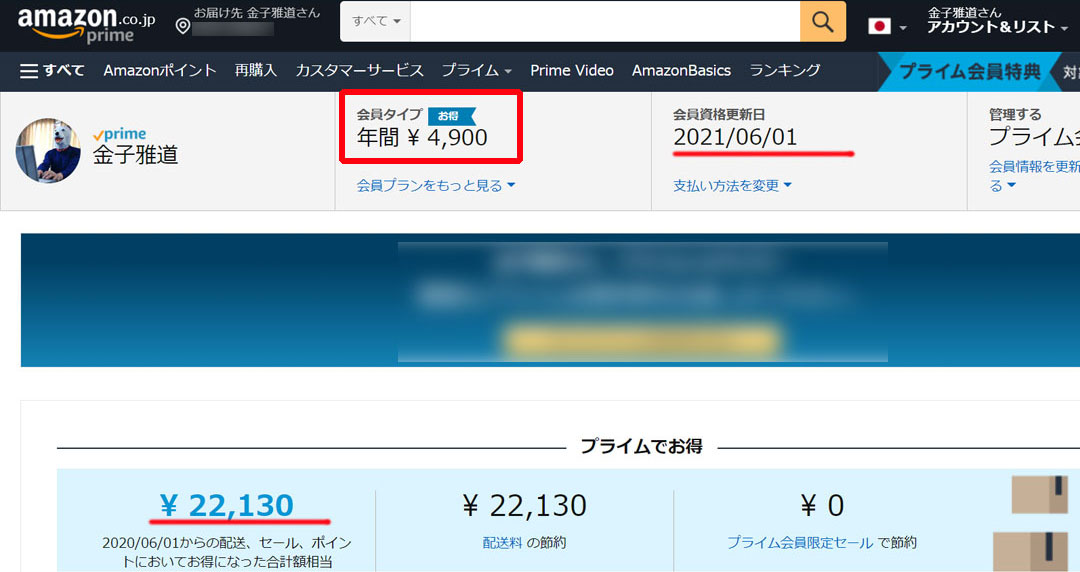The width and height of the screenshot is (1080, 572).
Task: Expand 支払い方法を変更
Action: tap(732, 185)
